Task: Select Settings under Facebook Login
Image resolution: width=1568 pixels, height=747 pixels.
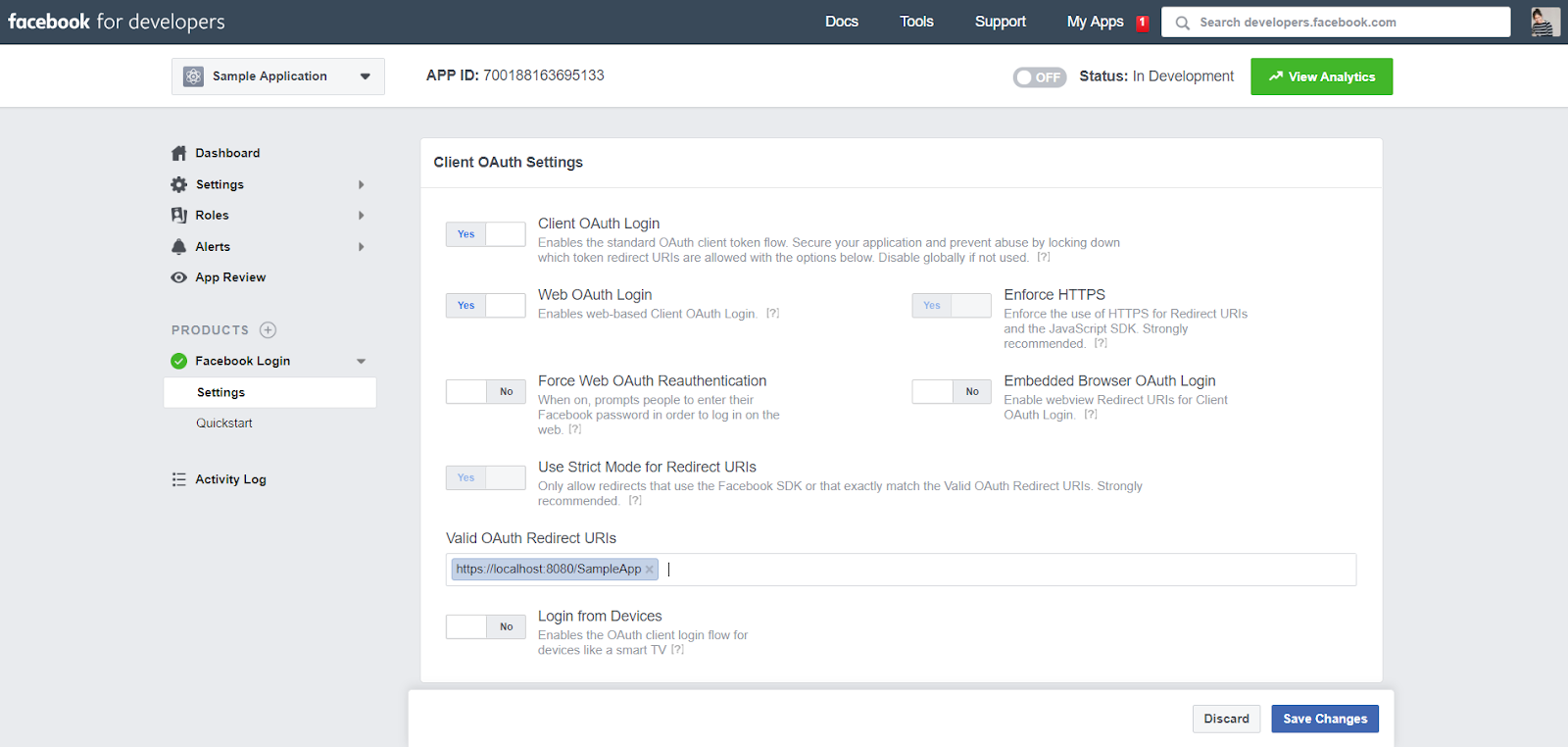Action: coord(270,392)
